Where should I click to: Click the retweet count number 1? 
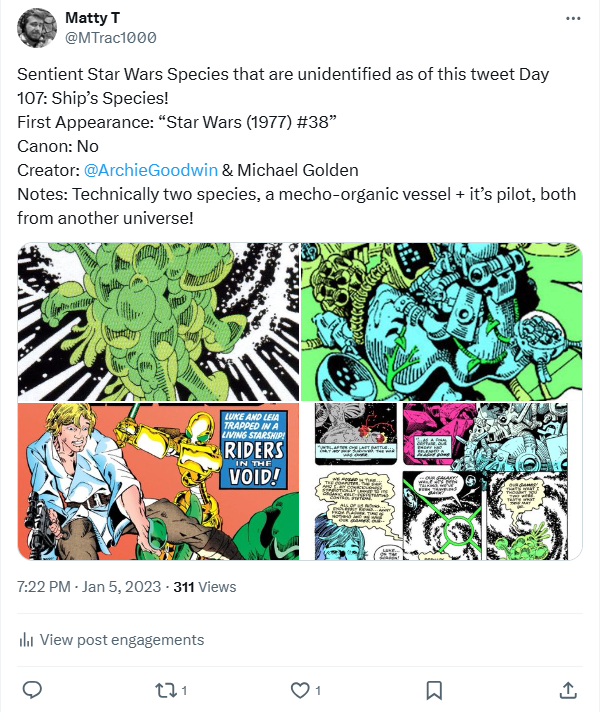[184, 690]
